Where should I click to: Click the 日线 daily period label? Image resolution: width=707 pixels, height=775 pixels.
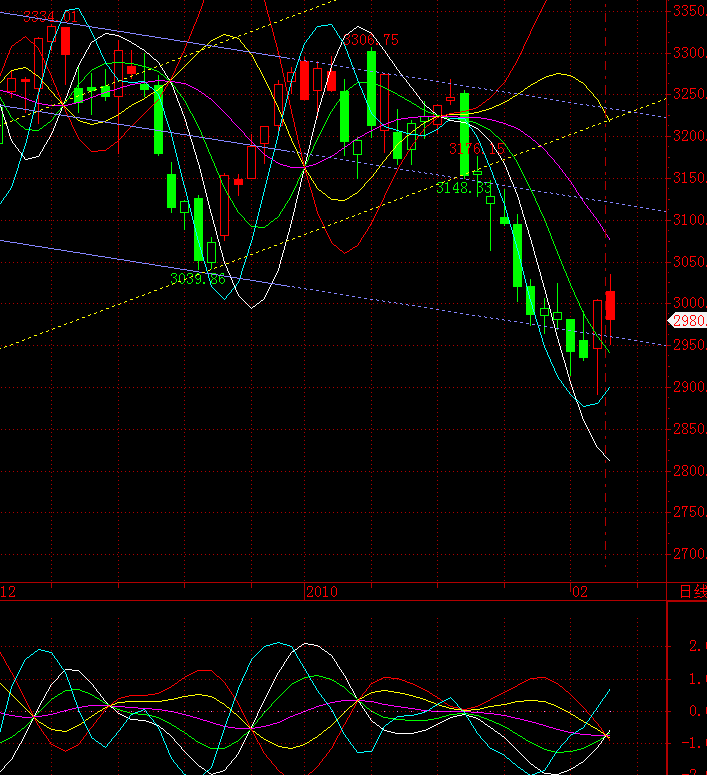pos(693,592)
